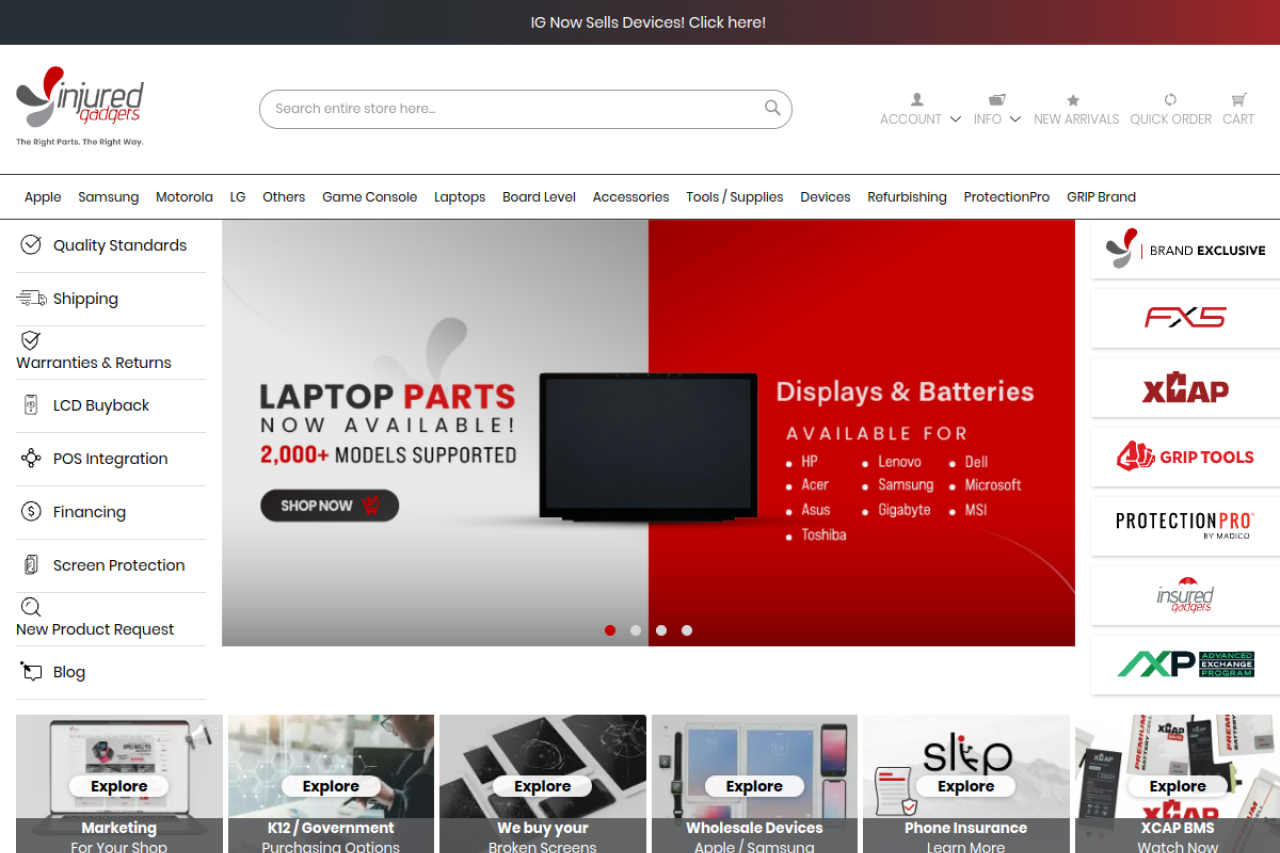Select the first carousel slide dot
This screenshot has width=1280, height=853.
tap(610, 630)
